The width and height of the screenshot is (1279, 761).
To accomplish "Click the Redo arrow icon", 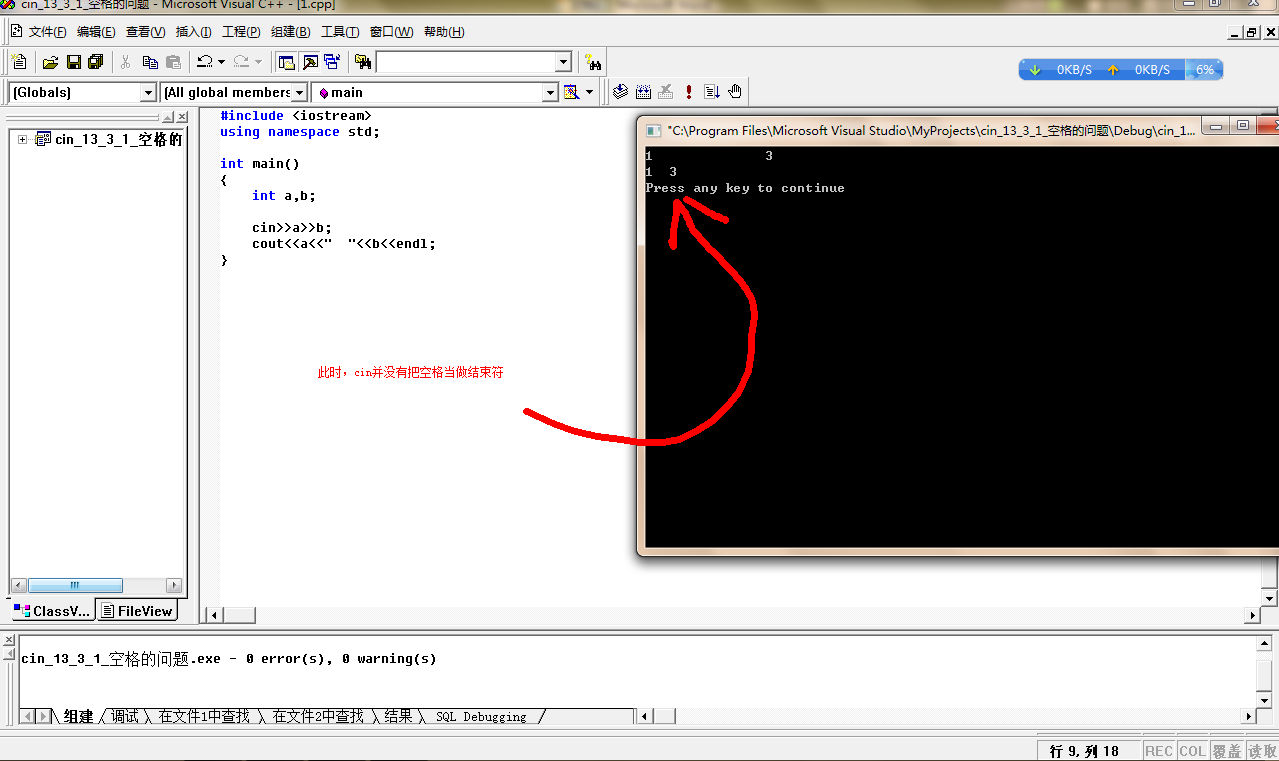I will pyautogui.click(x=241, y=62).
